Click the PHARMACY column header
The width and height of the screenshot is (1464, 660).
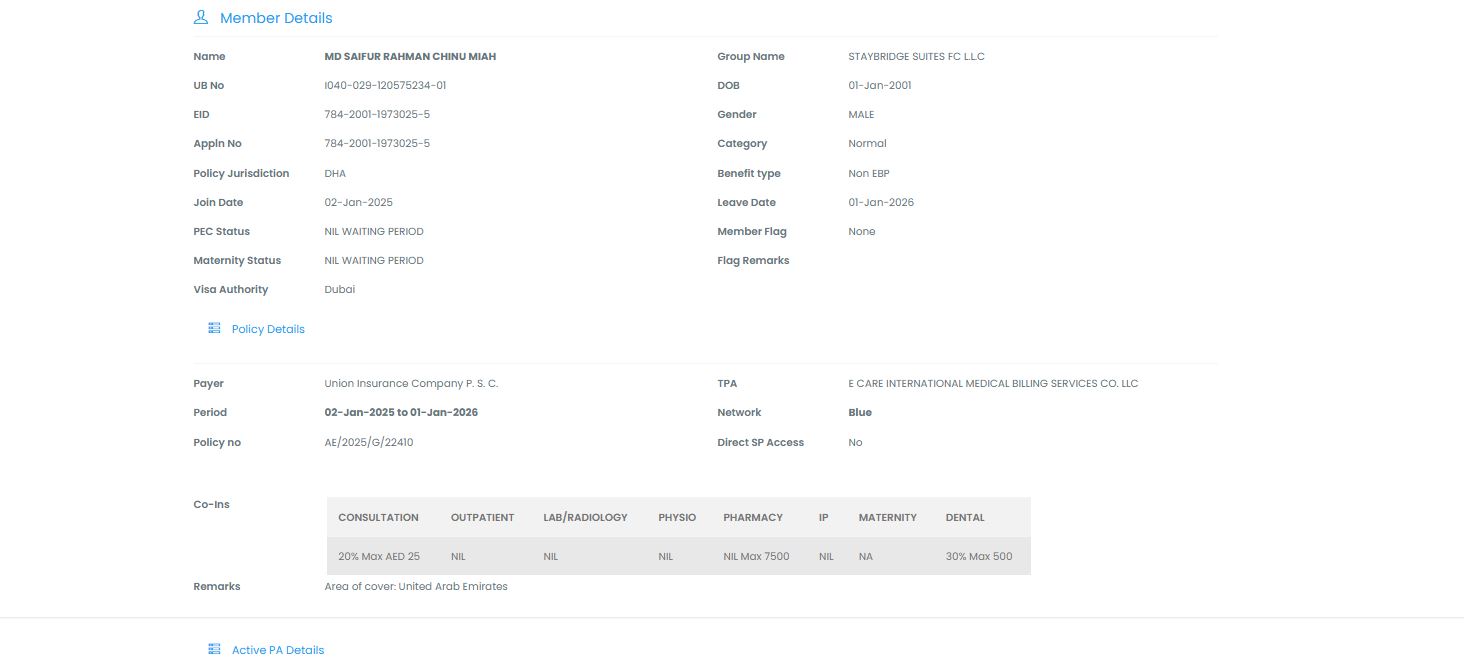753,518
